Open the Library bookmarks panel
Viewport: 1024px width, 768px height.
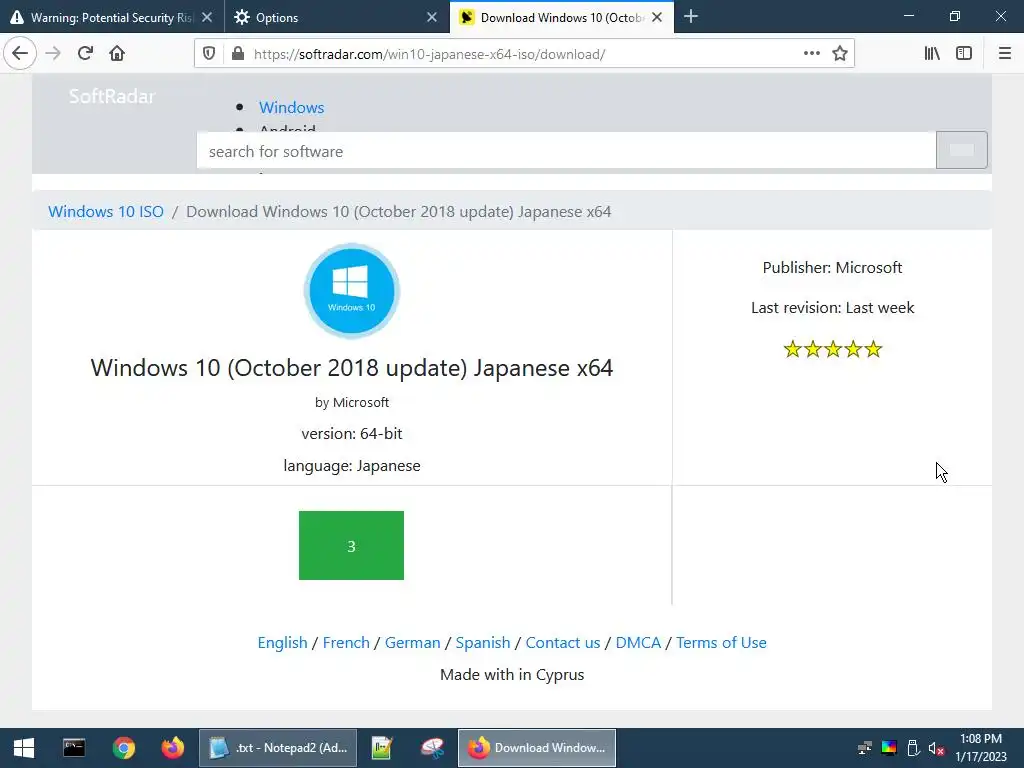tap(932, 54)
